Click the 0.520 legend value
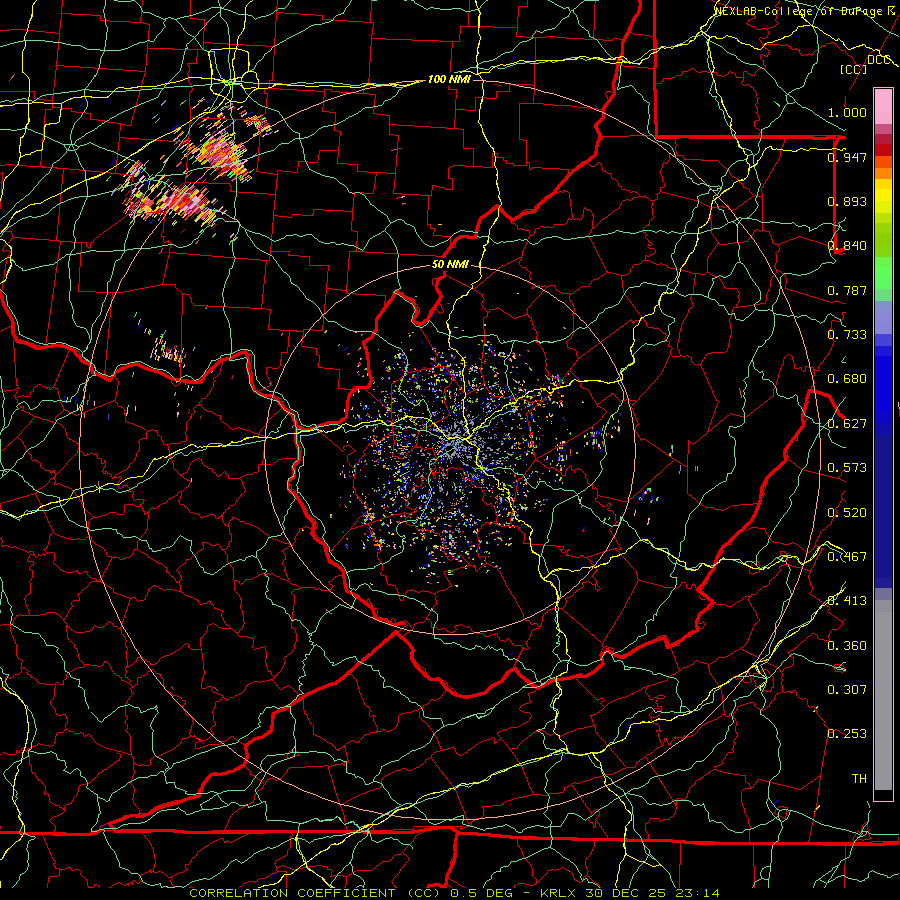The width and height of the screenshot is (900, 900). [x=847, y=513]
